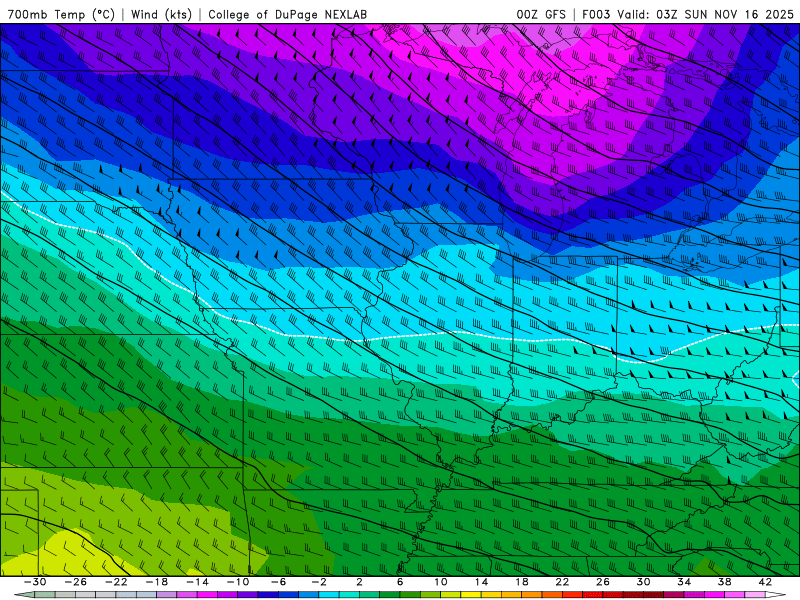
Task: Click the -6 color scale label
Action: (x=279, y=582)
